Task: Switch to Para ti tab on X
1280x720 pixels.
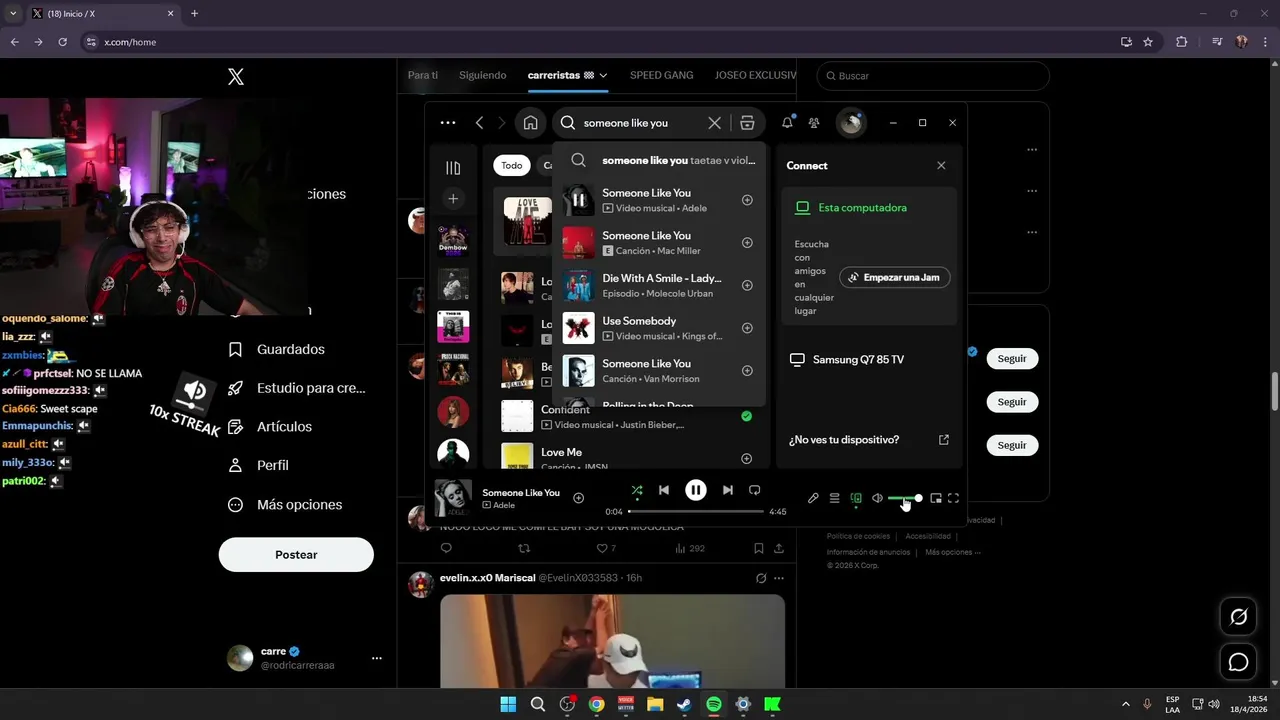Action: (423, 75)
